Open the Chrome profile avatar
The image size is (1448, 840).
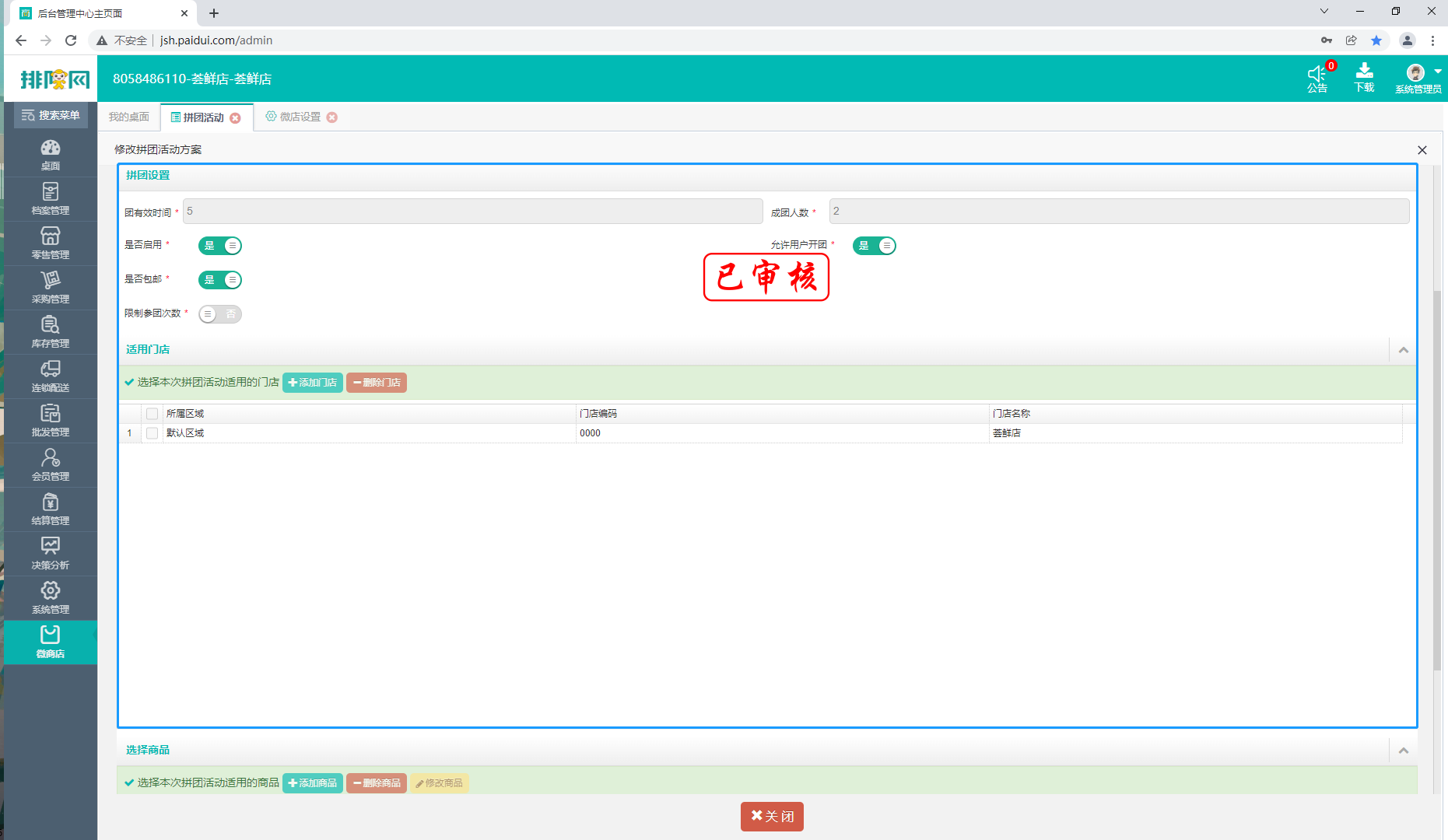coord(1408,40)
